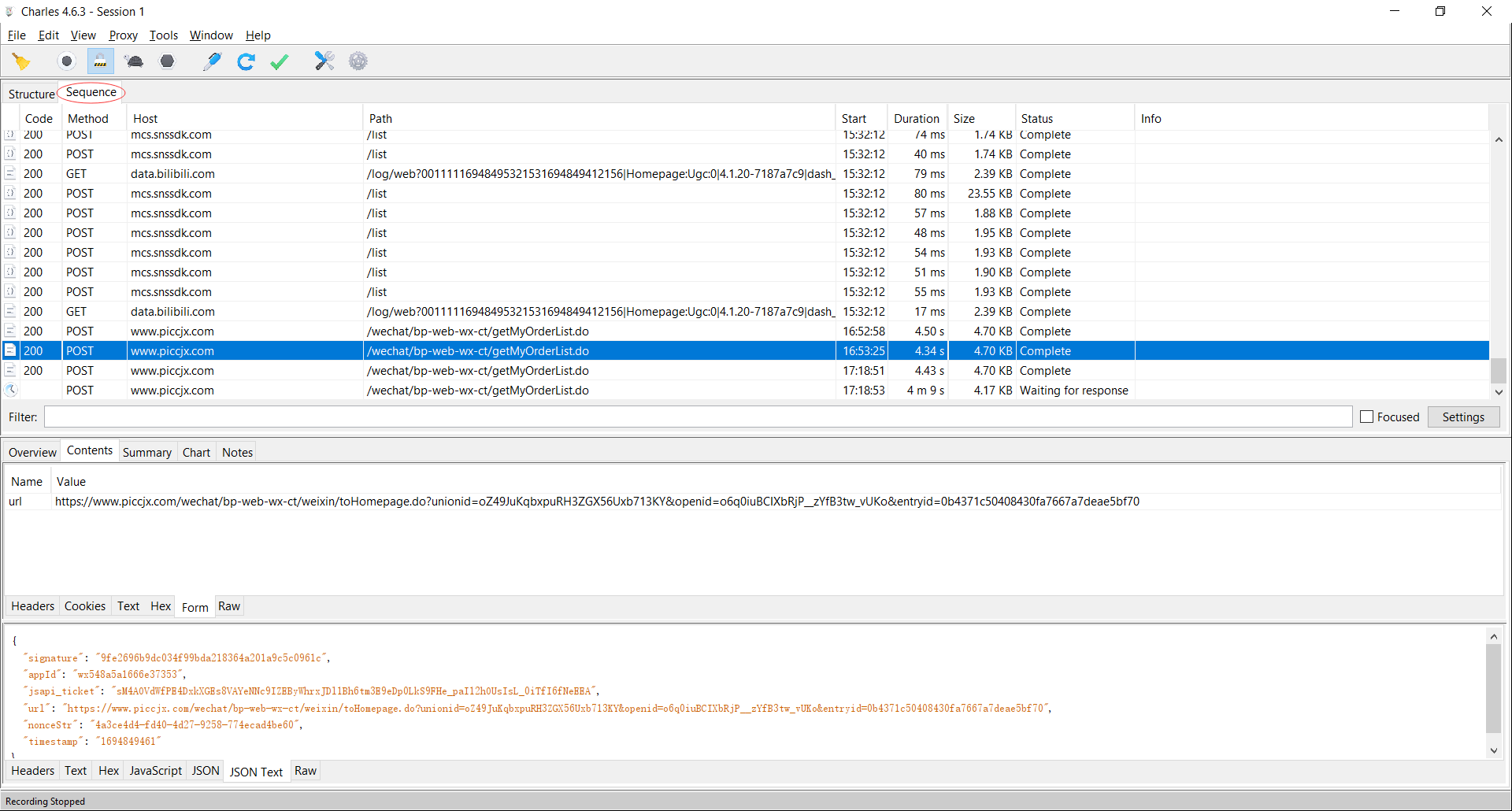Toggle the Breakpoints hexagon icon

click(x=167, y=61)
